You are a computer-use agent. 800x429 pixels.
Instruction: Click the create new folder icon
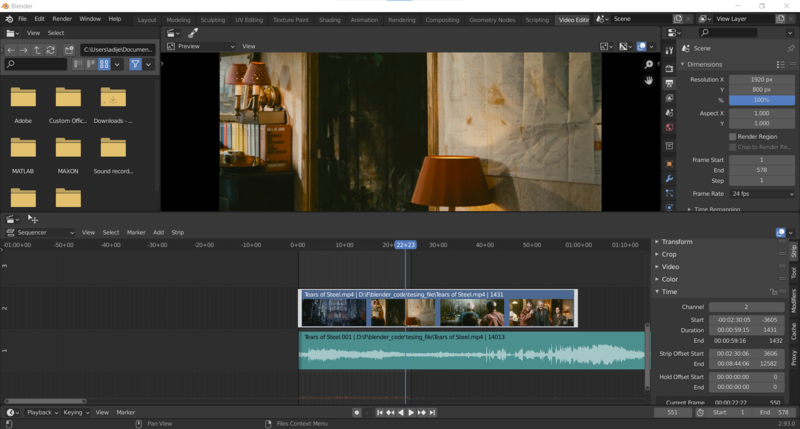pos(67,50)
